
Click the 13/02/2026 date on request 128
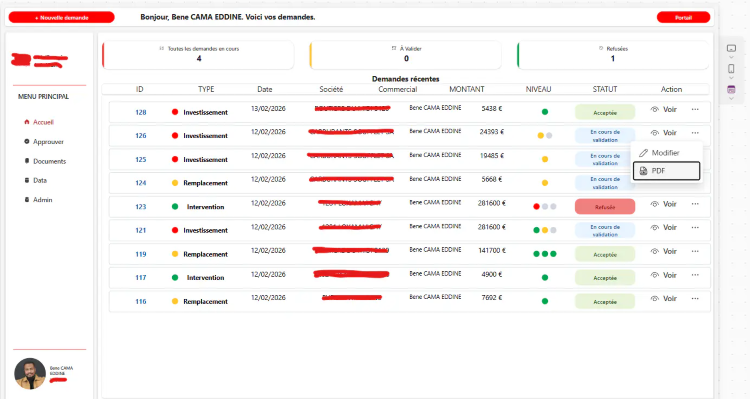tap(268, 109)
